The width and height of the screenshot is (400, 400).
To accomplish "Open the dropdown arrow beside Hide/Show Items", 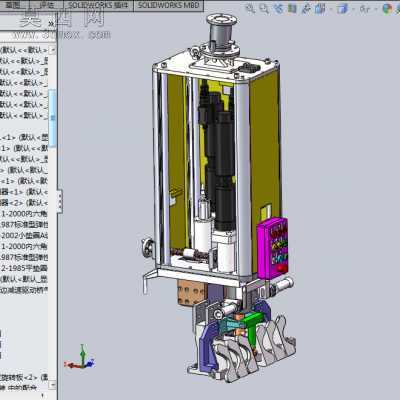I will point(376,9).
